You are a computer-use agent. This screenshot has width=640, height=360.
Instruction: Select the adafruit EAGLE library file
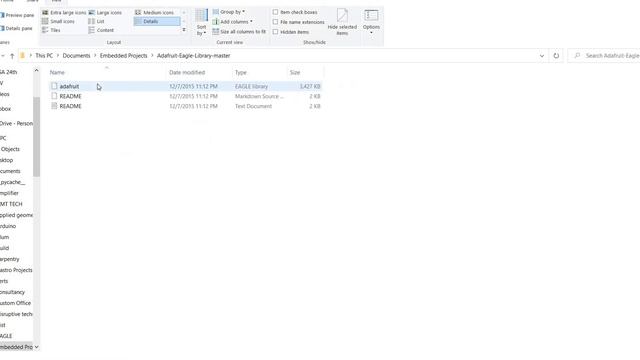tap(186, 86)
